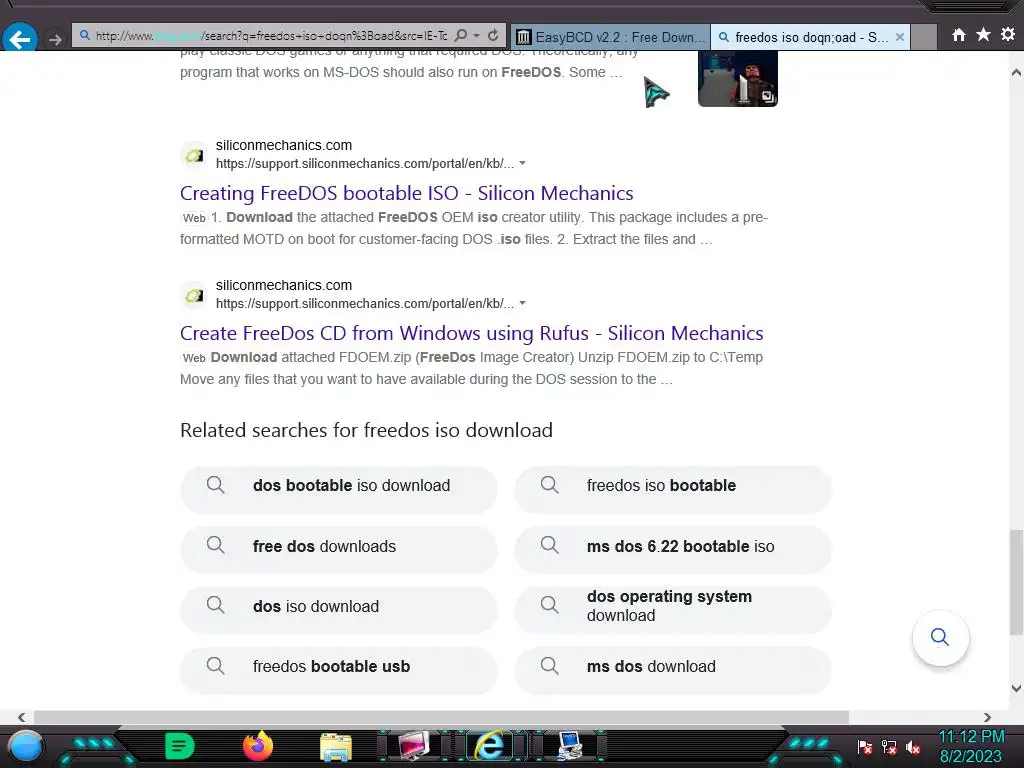Expand dropdown next to second siliconmechanics URL

coord(522,303)
